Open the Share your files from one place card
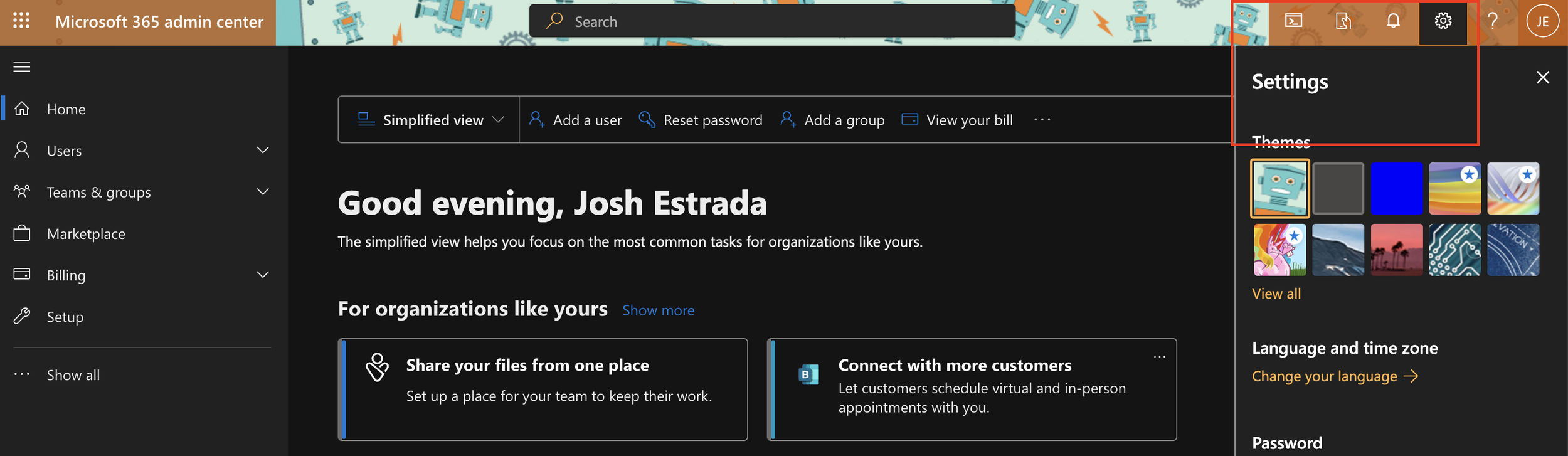The height and width of the screenshot is (456, 1568). tap(543, 390)
